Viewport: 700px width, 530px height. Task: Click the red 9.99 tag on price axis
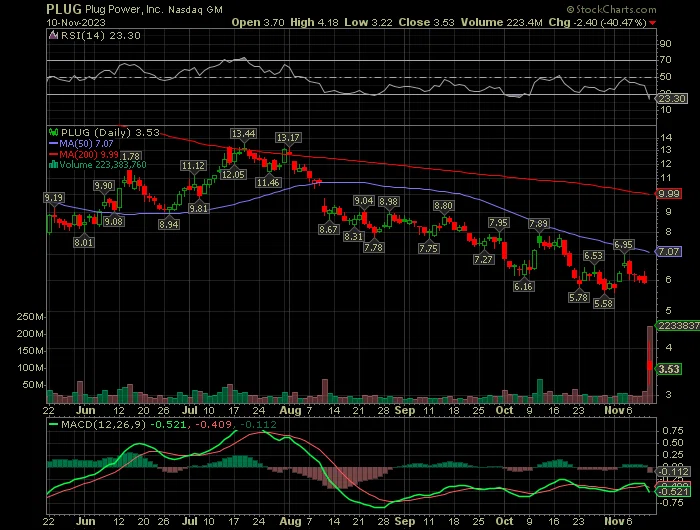[668, 194]
